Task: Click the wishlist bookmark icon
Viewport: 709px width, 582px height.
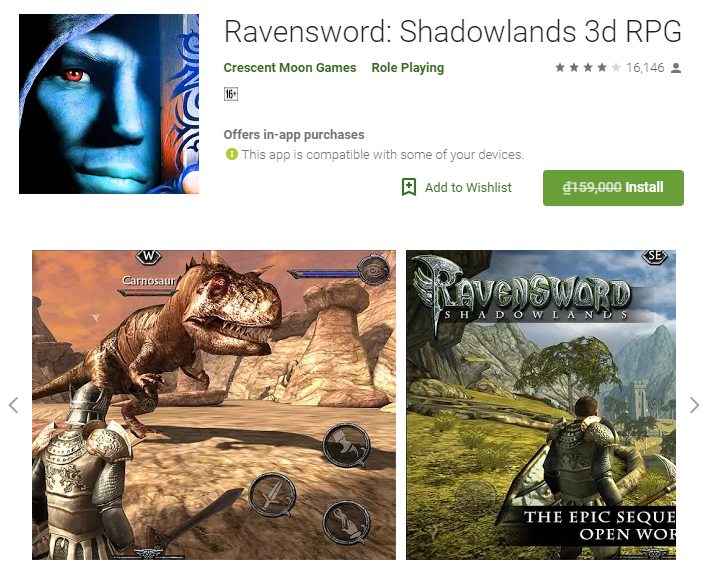Action: pos(409,187)
